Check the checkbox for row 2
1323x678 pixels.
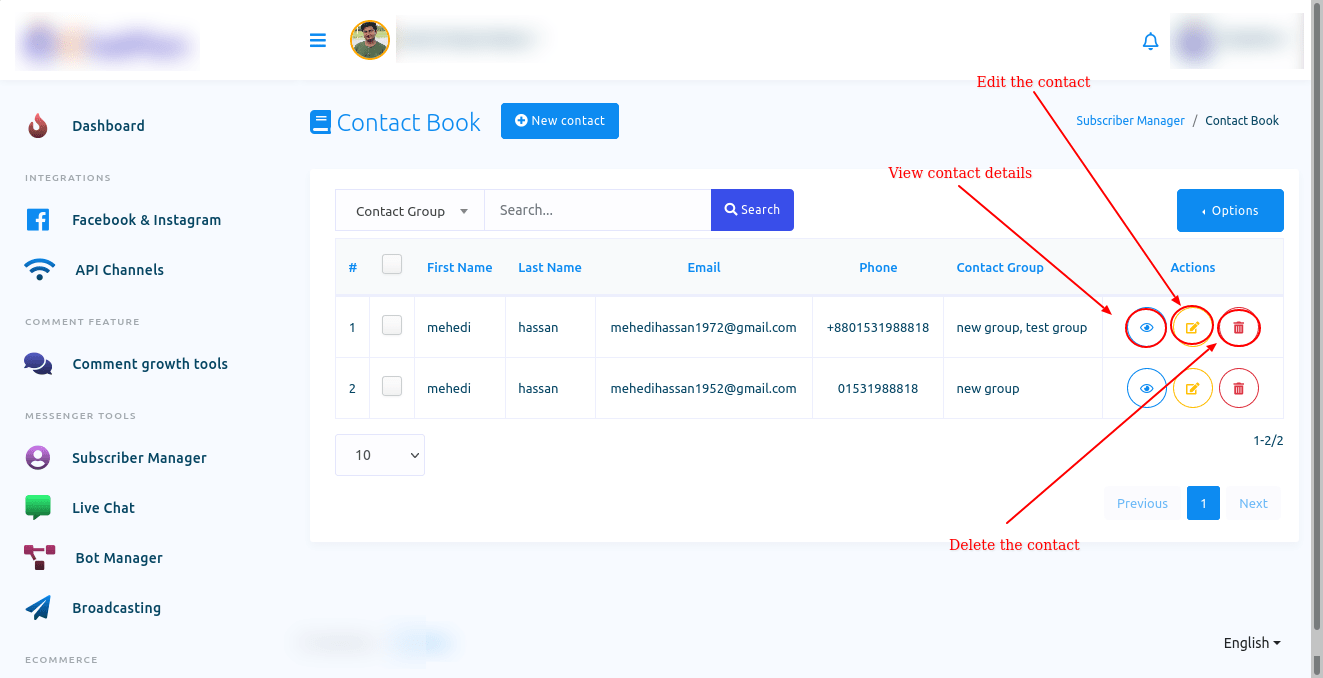click(x=392, y=387)
